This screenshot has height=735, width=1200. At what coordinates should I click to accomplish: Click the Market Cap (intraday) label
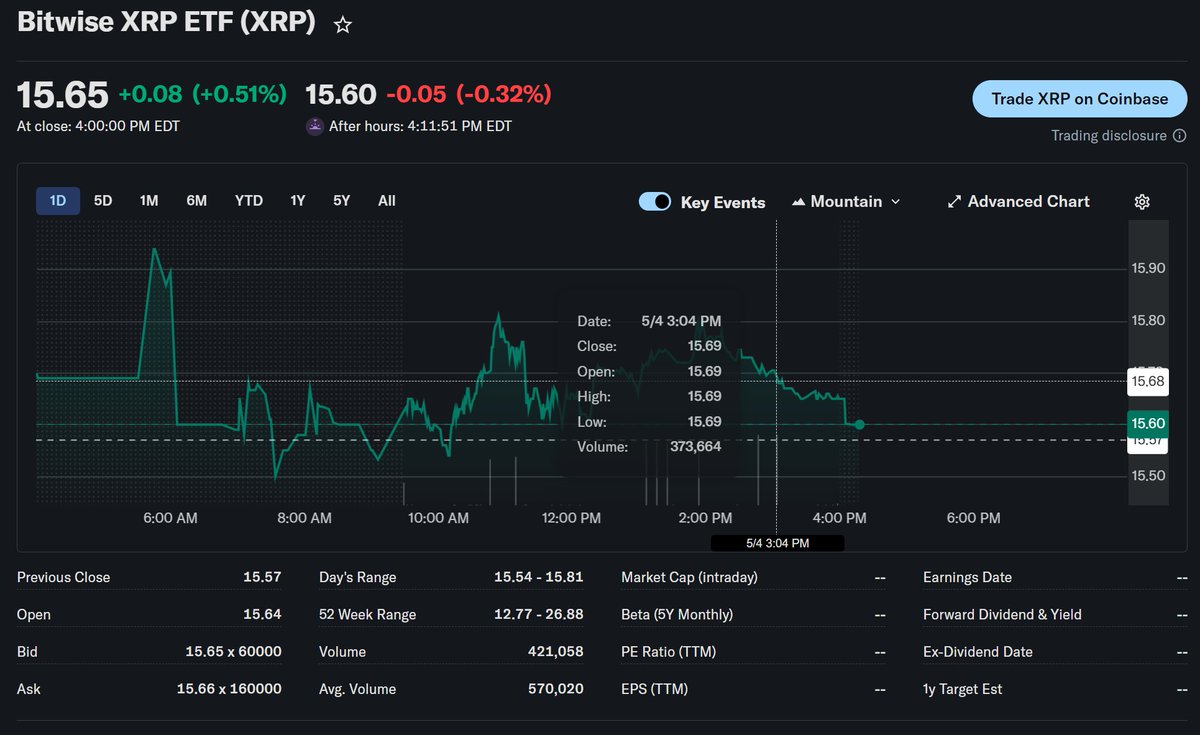tap(689, 577)
